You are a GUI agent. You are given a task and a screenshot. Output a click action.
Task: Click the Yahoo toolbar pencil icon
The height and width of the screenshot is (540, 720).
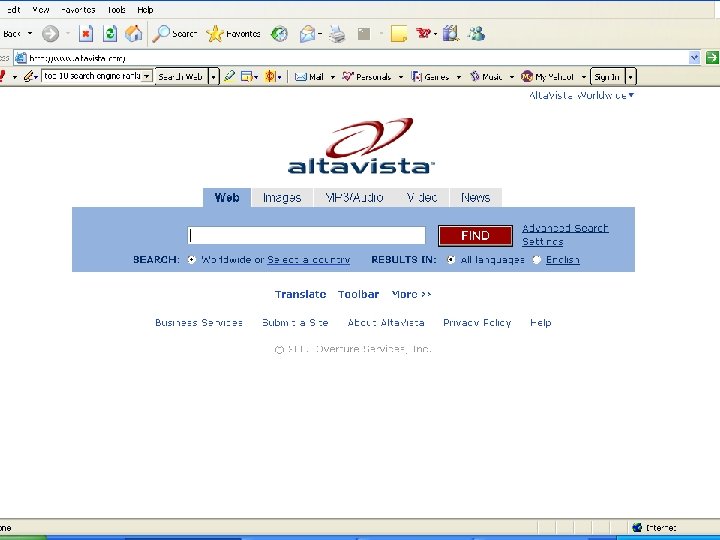(x=29, y=76)
